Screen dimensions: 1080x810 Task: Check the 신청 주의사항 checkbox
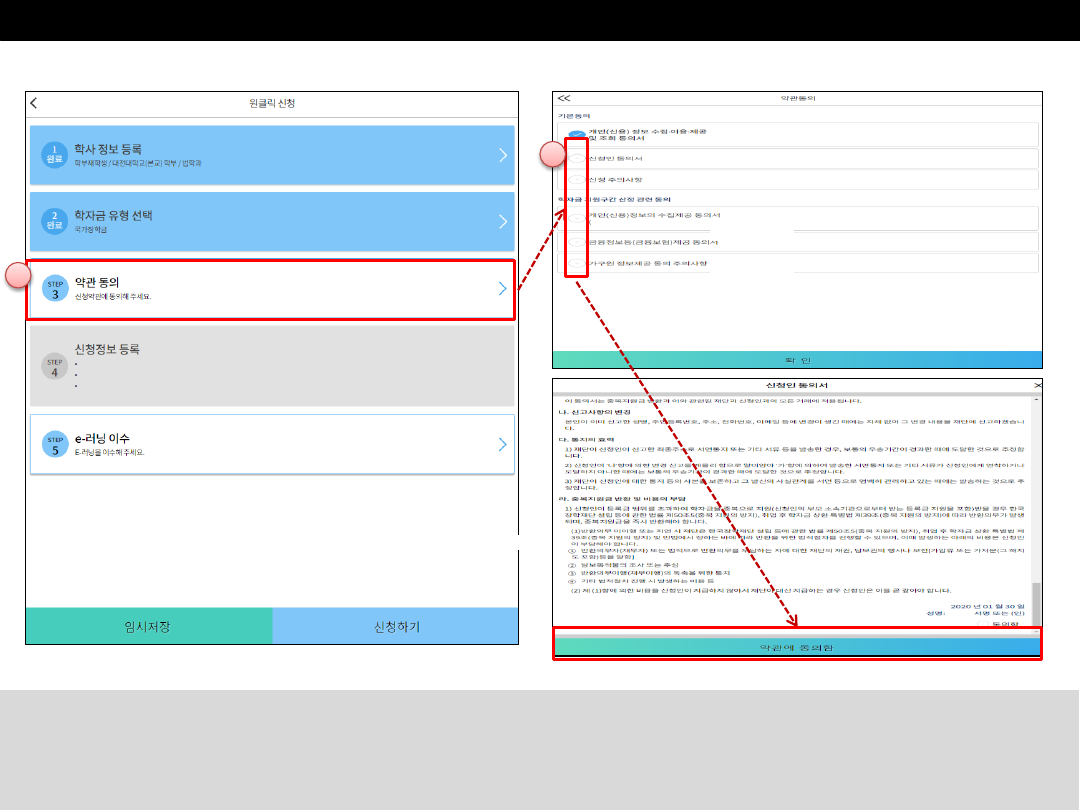click(577, 180)
